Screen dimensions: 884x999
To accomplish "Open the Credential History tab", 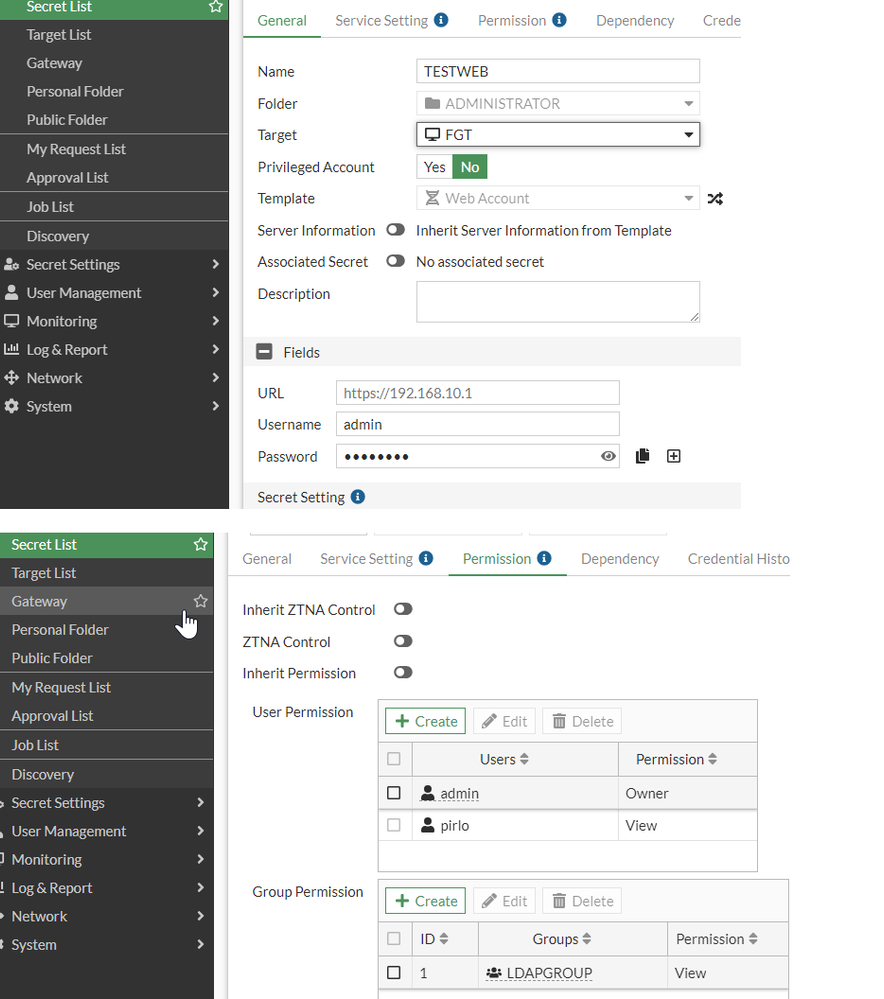I will (x=738, y=559).
